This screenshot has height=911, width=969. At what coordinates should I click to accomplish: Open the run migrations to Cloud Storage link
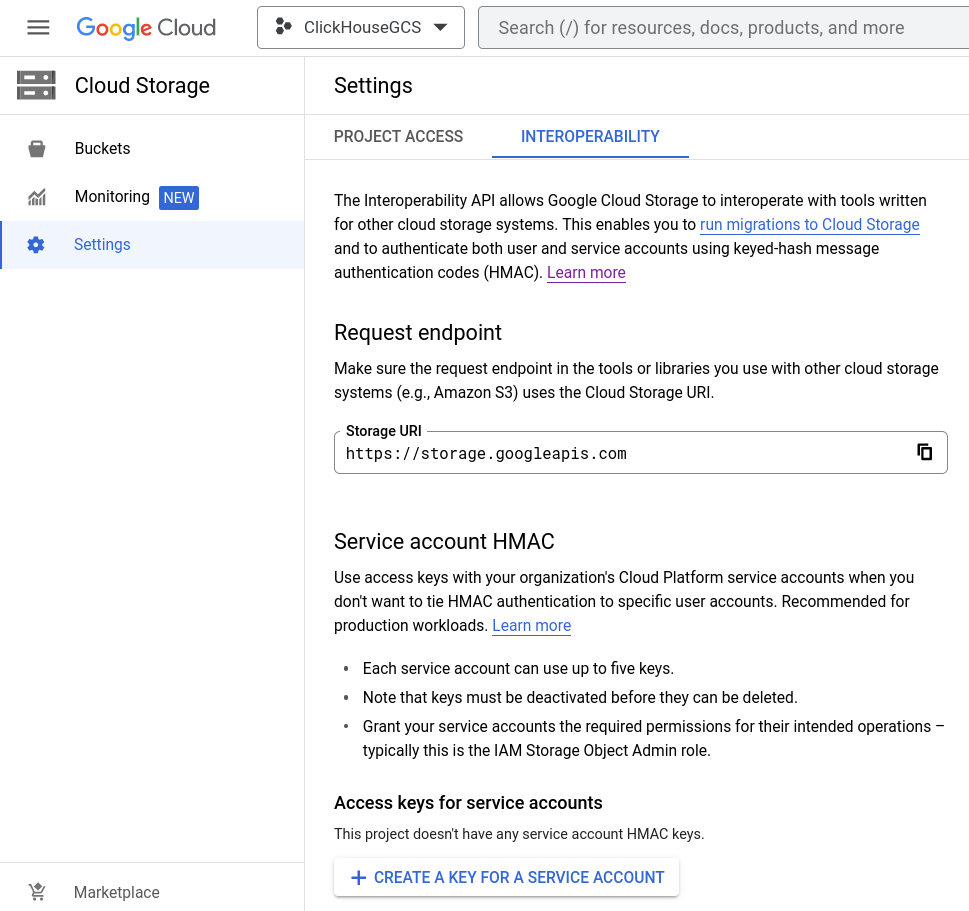pos(809,224)
